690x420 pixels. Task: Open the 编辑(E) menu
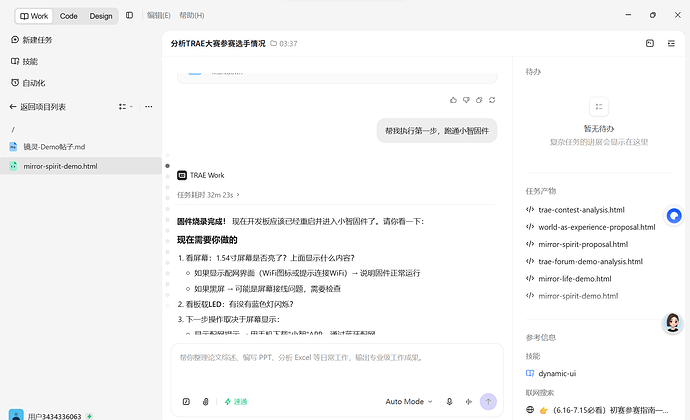158,15
